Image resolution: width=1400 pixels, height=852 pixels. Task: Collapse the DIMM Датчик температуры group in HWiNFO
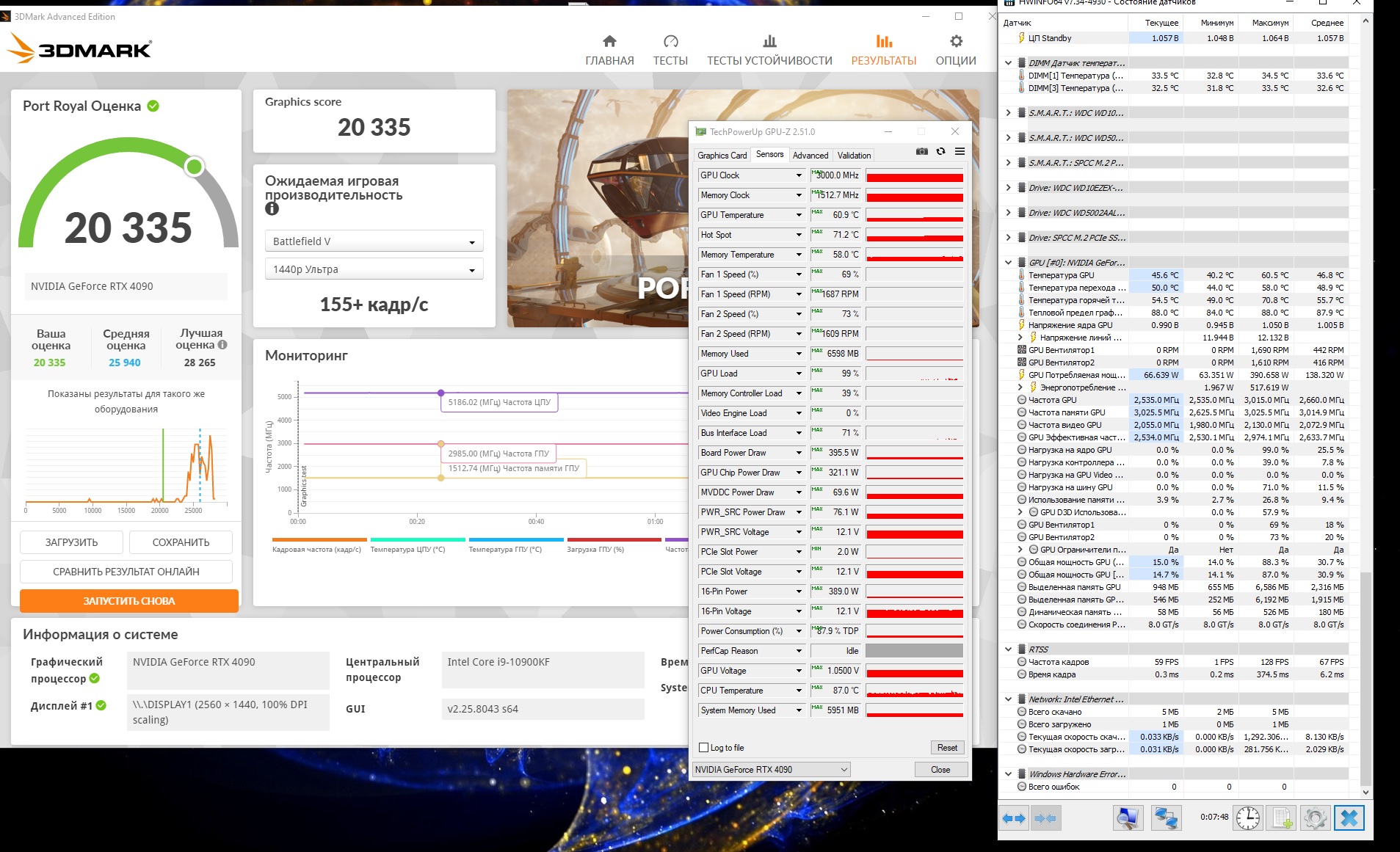coord(1009,63)
